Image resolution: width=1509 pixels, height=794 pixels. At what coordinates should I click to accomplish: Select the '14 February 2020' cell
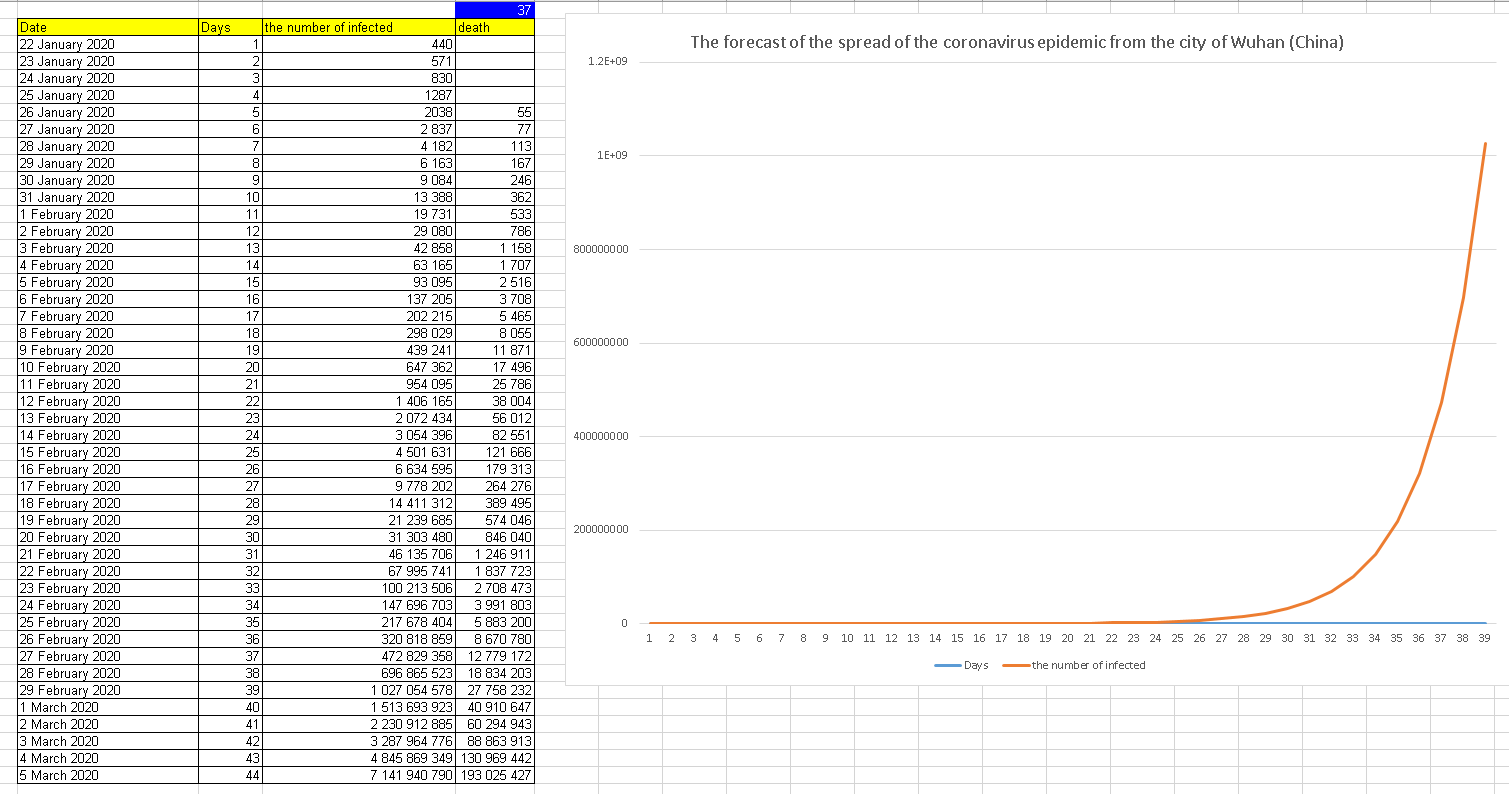tap(108, 436)
